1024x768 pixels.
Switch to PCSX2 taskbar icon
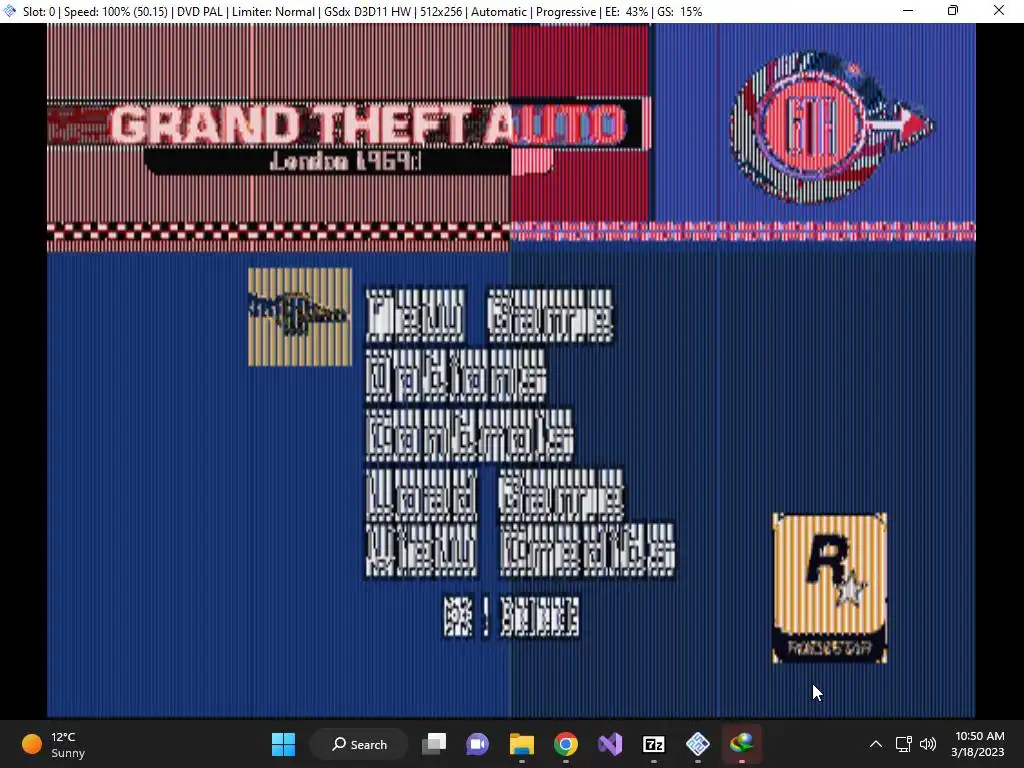point(698,744)
